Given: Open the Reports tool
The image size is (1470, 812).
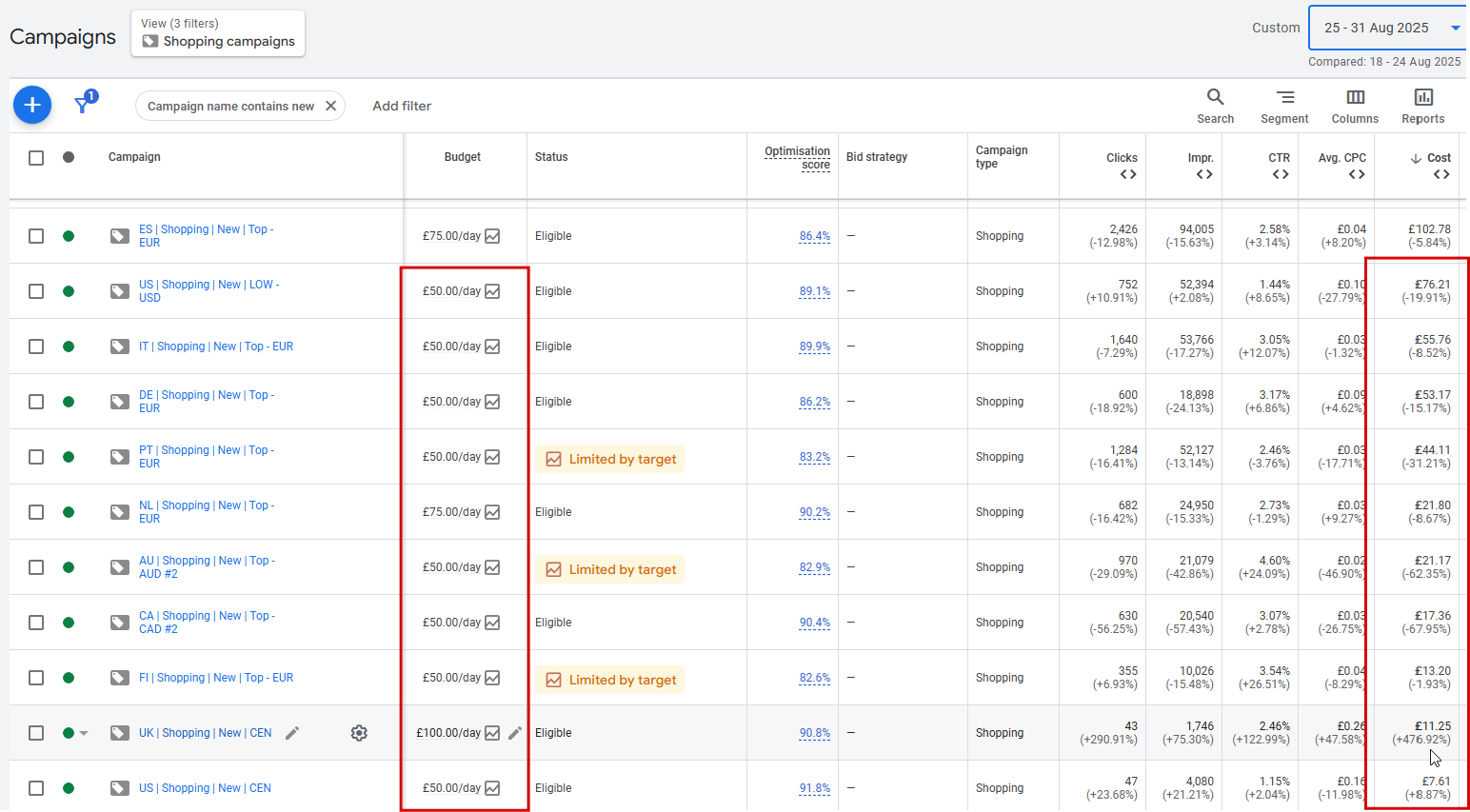Looking at the screenshot, I should 1423,106.
